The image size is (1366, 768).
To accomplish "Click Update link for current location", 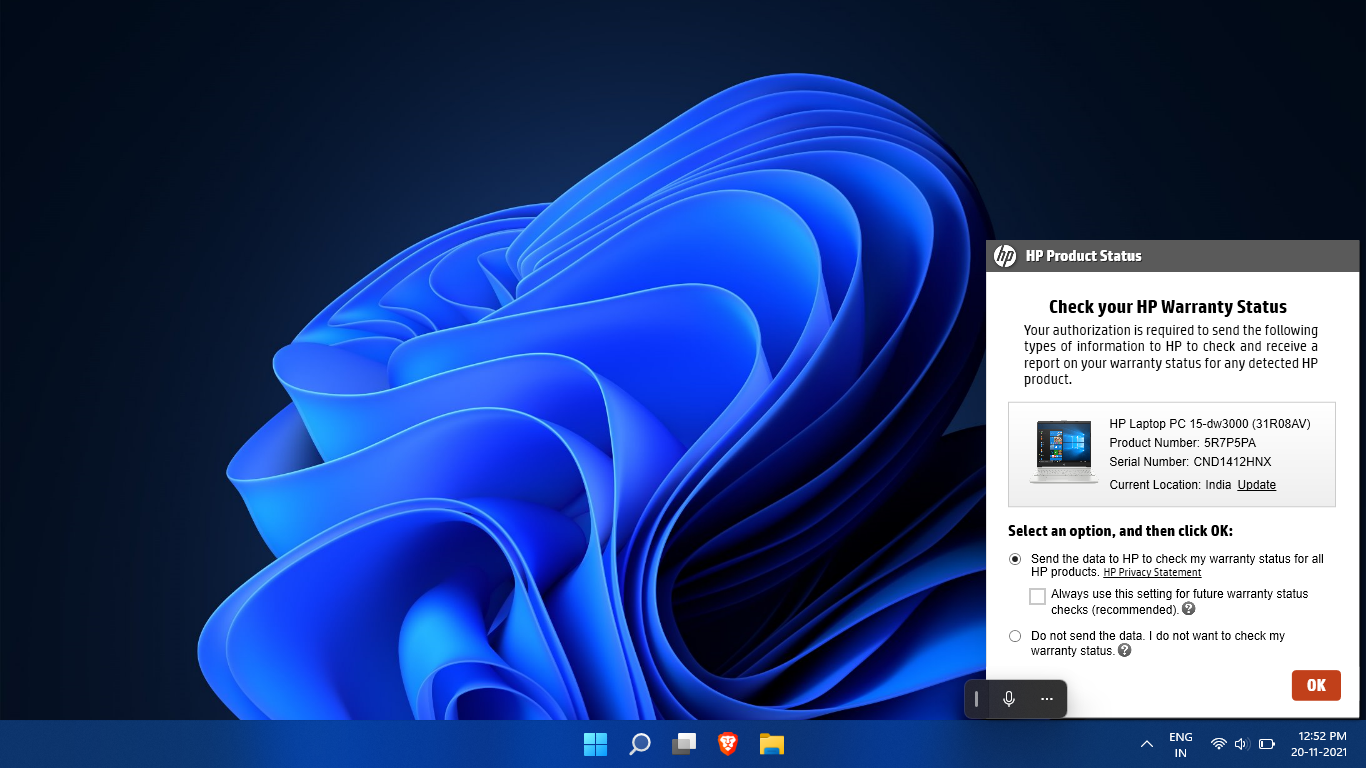I will [1256, 485].
